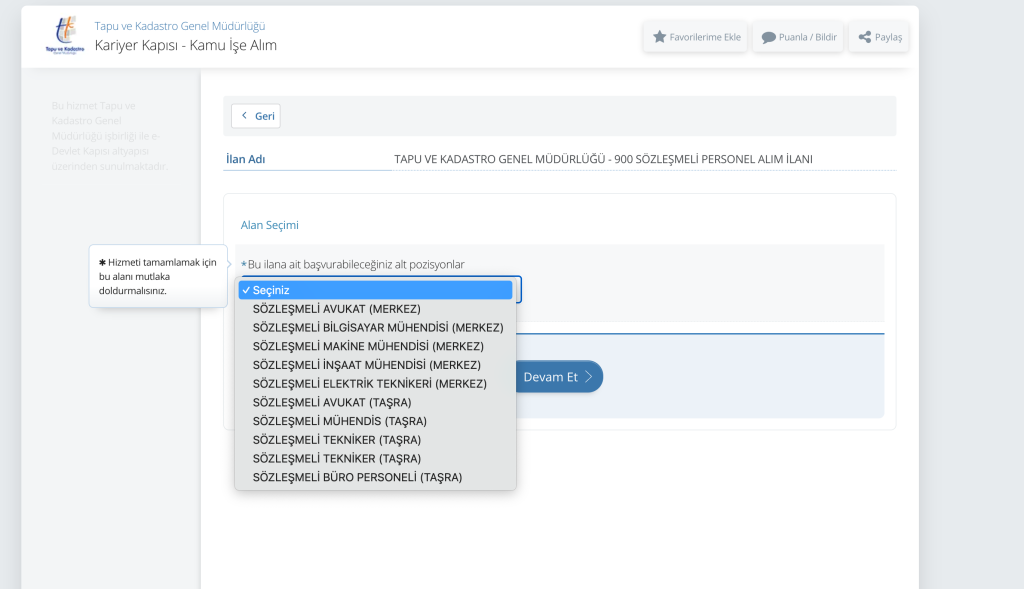Image resolution: width=1024 pixels, height=589 pixels.
Task: Click the Kariyer Kapısı - Kamu İşe Alım title
Action: coord(186,45)
